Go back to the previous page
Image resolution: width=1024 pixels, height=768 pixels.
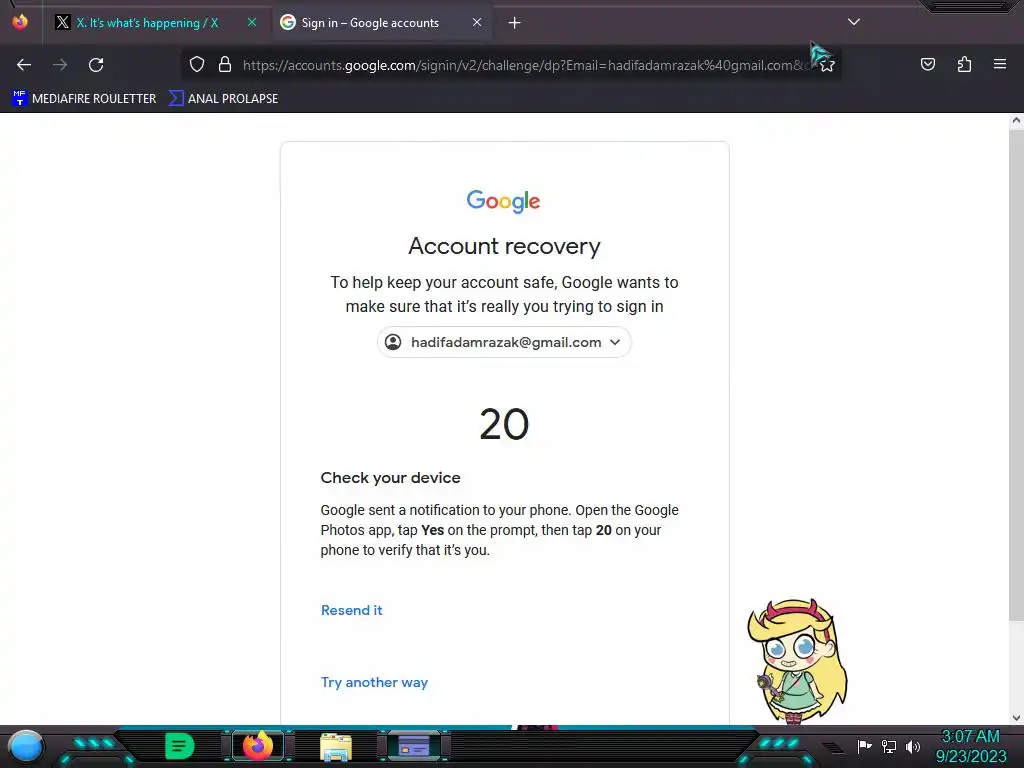(x=24, y=65)
